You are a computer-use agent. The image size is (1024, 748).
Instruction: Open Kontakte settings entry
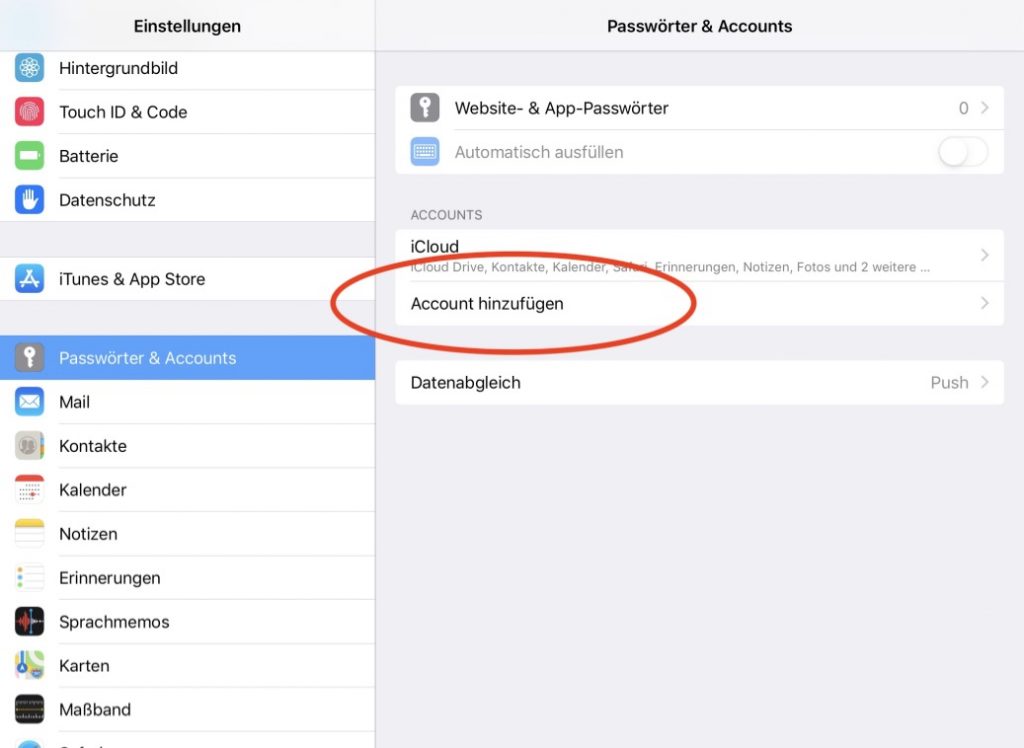tap(187, 446)
